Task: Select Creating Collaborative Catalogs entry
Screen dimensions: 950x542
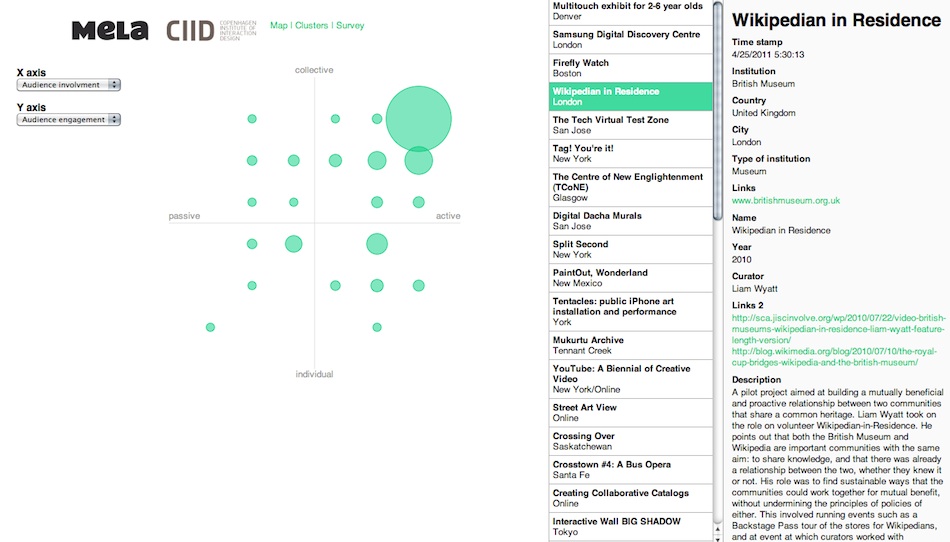Action: [631, 498]
